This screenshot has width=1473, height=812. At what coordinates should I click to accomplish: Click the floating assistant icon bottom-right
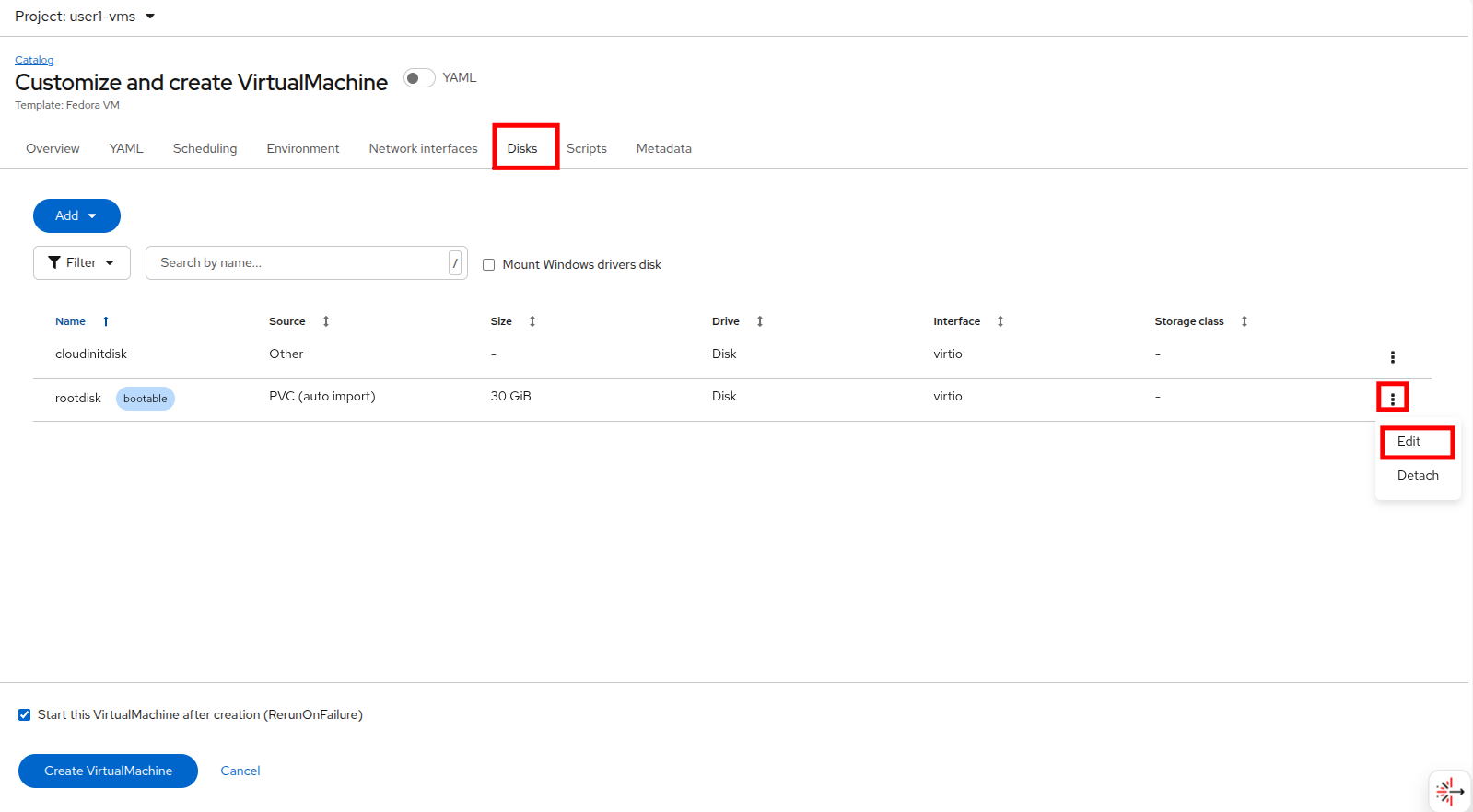coord(1449,791)
